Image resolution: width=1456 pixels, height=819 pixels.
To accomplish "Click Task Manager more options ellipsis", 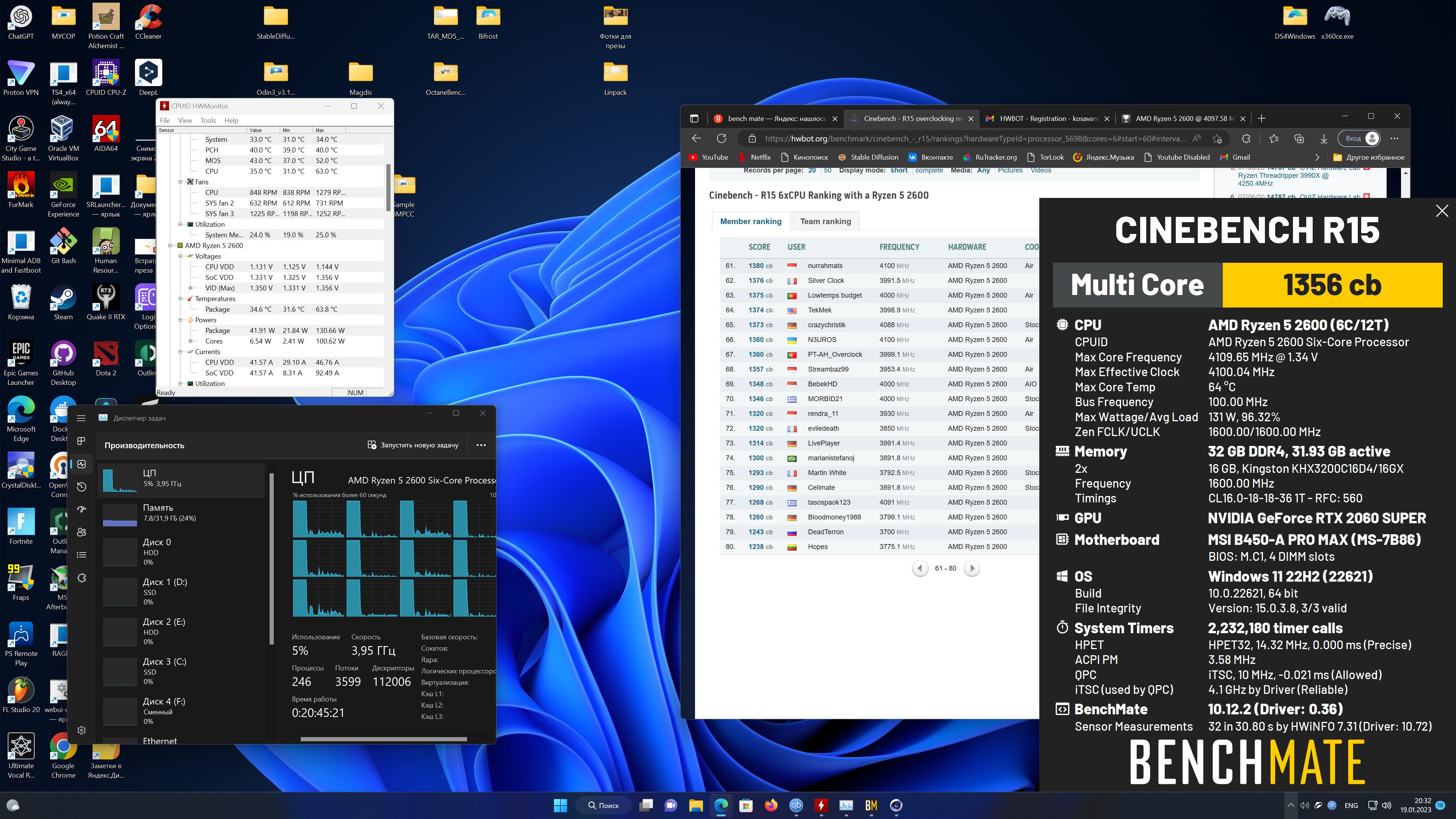I will pos(481,446).
